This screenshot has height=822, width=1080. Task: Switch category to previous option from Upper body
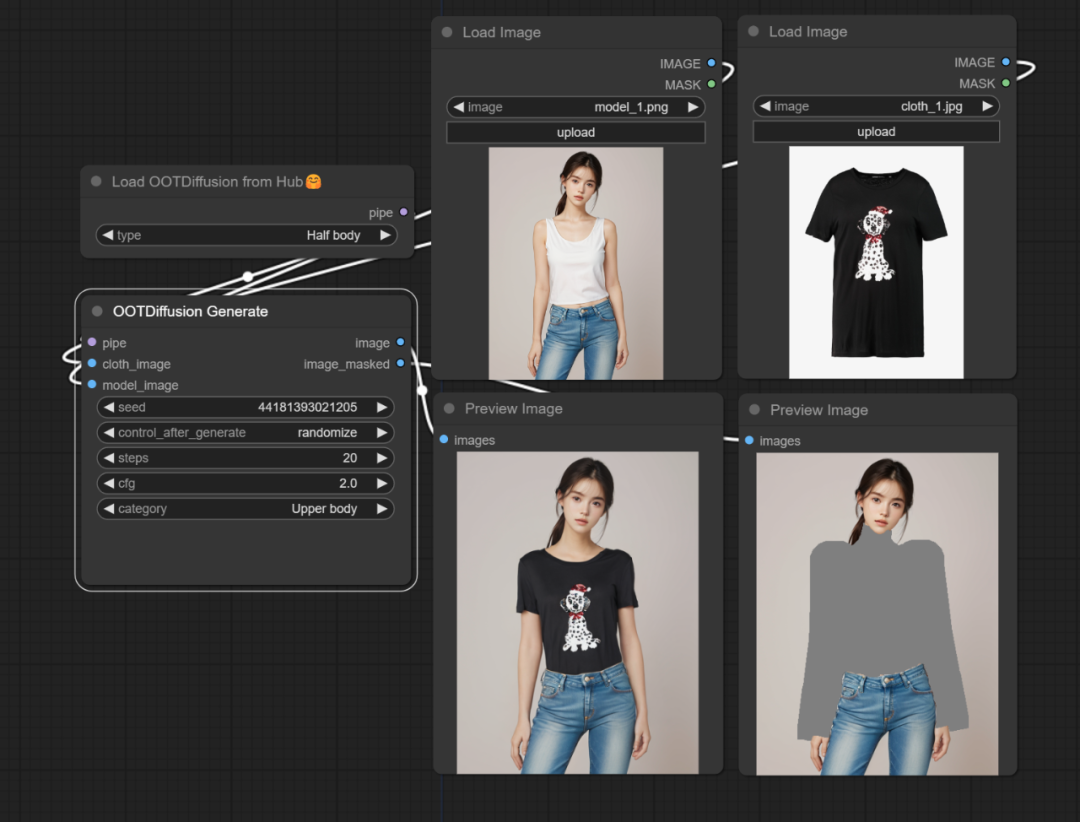(x=109, y=508)
